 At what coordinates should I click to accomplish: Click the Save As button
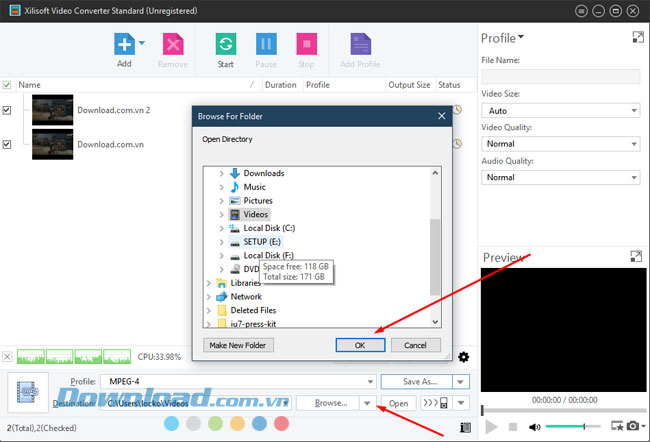417,381
